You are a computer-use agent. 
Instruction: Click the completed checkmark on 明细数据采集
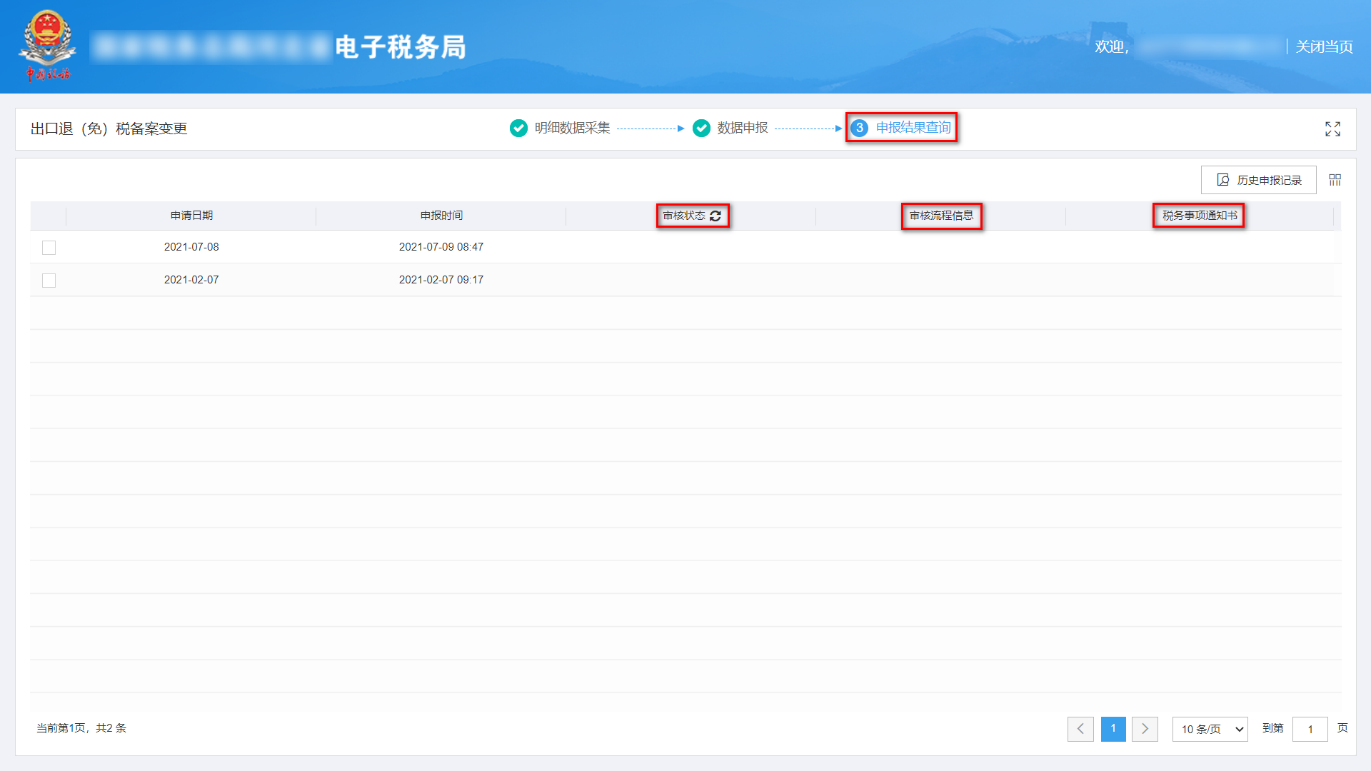pos(518,128)
